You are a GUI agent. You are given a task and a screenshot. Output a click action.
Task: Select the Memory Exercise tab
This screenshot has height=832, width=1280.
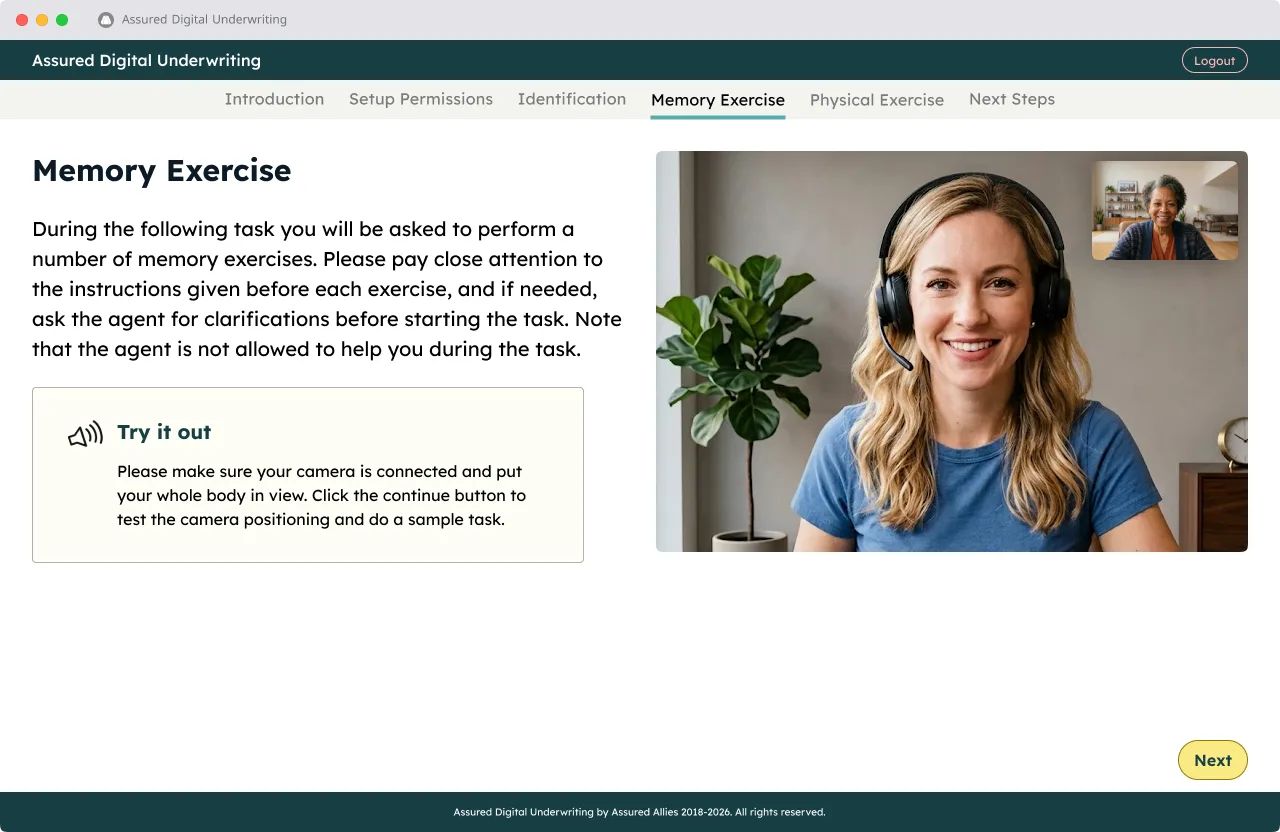click(718, 100)
